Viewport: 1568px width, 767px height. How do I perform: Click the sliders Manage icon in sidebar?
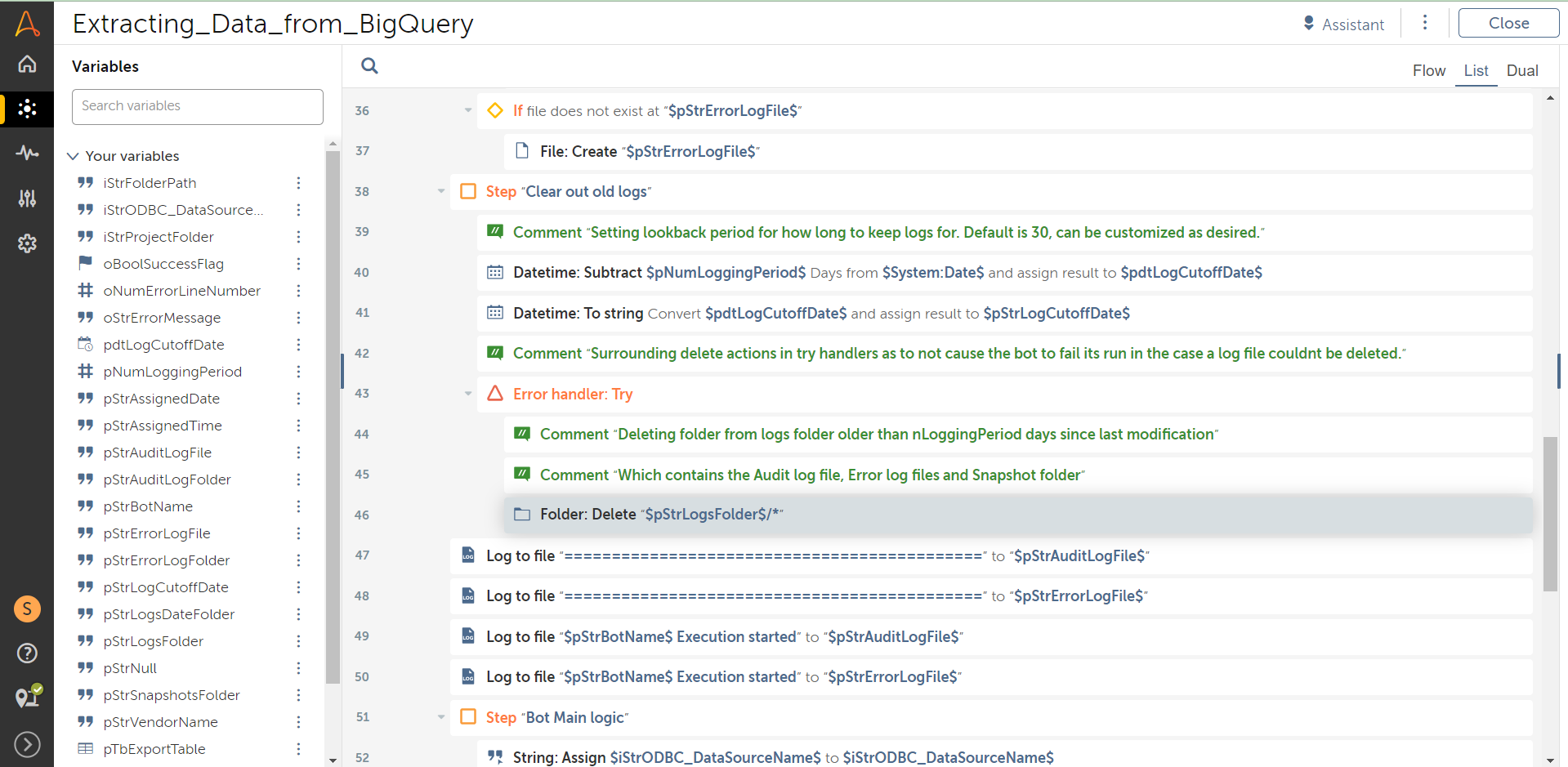point(27,198)
